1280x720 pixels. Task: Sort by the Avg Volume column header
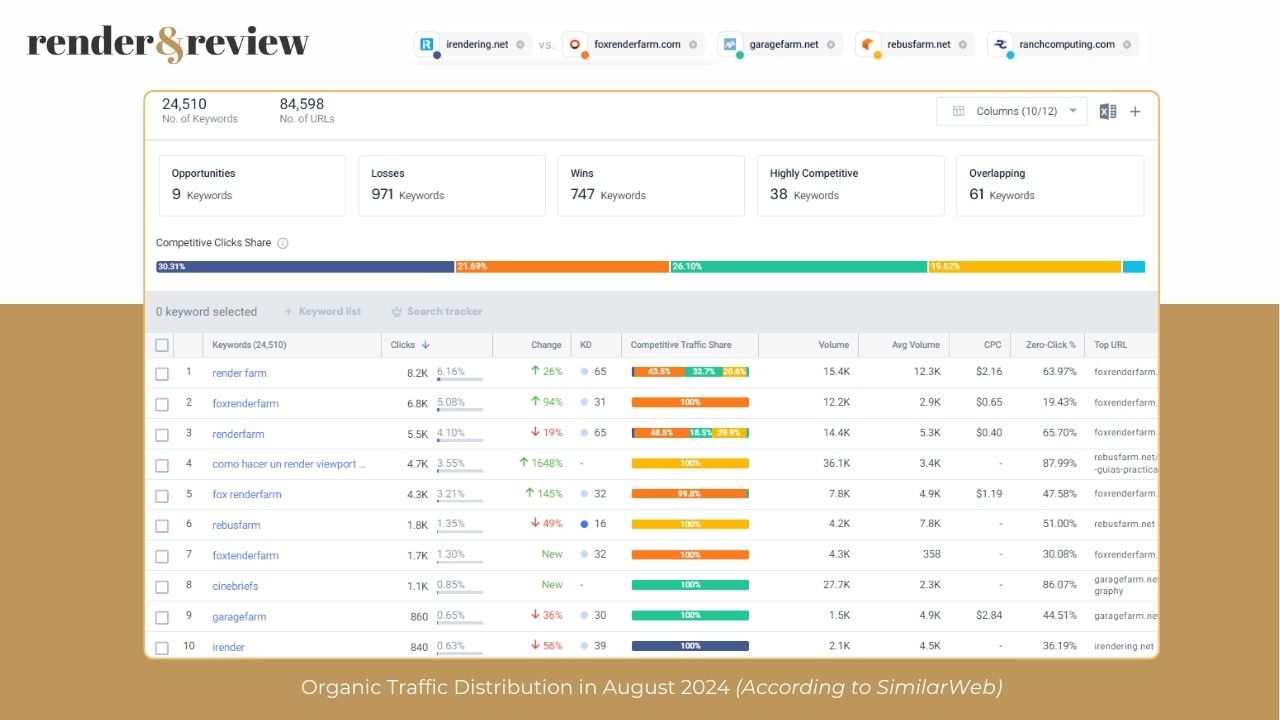(x=916, y=345)
